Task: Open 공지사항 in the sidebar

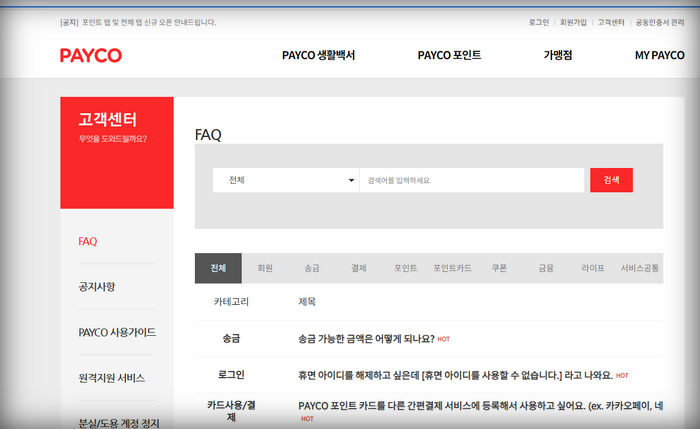Action: click(97, 287)
